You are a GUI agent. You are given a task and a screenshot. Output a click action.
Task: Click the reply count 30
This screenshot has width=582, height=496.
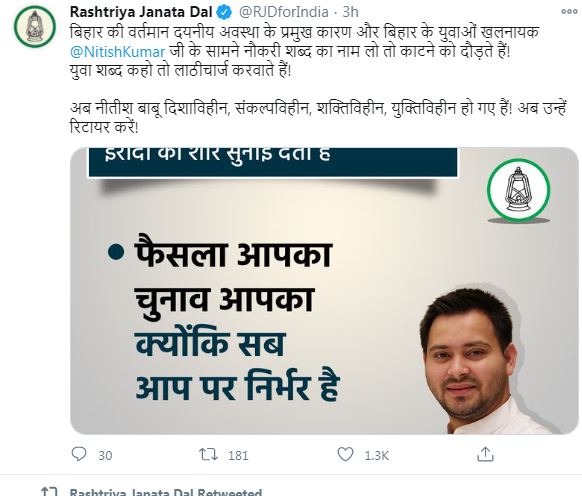[105, 456]
